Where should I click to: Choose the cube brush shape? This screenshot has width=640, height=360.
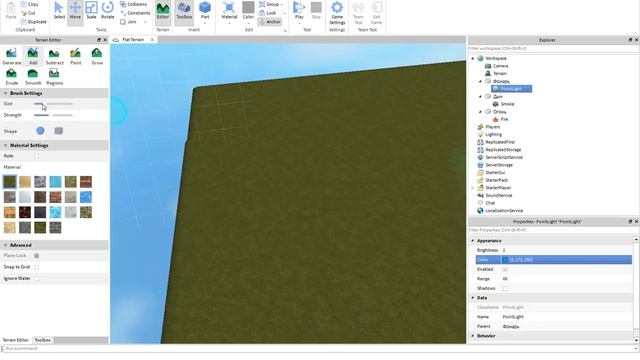[59, 131]
